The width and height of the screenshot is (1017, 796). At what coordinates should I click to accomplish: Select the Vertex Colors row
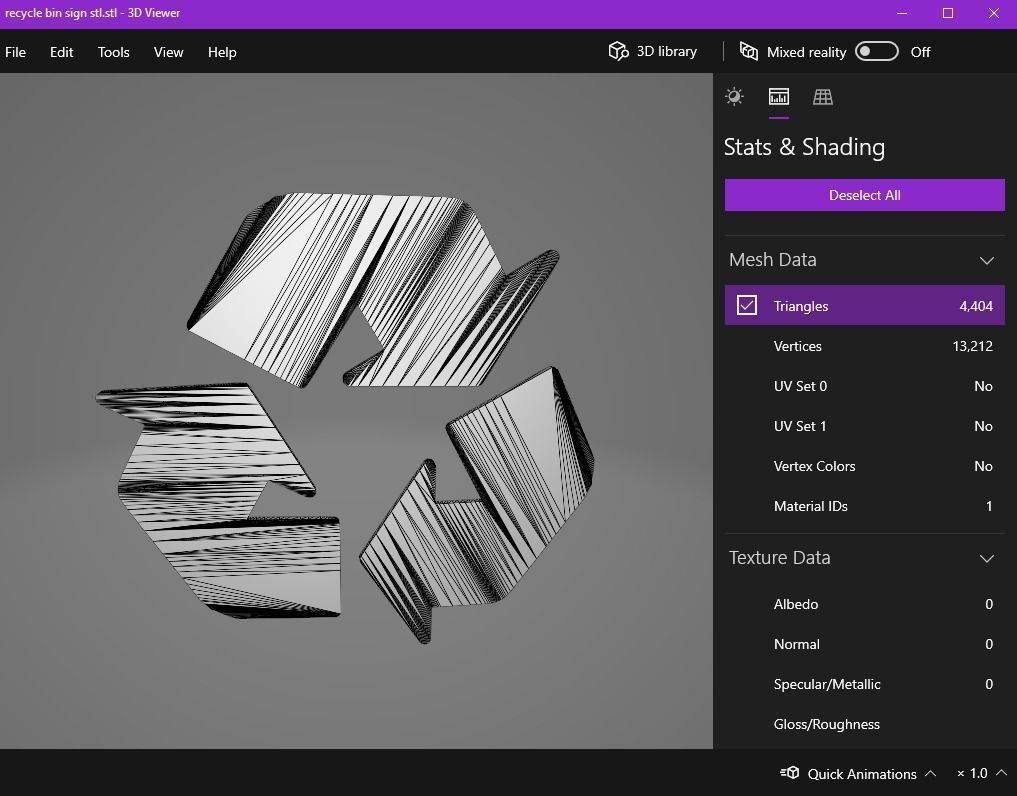tap(865, 466)
